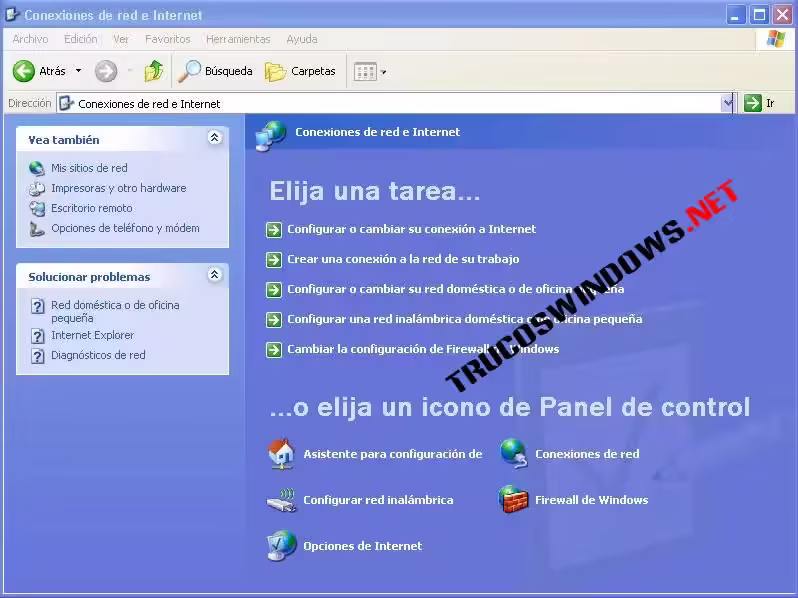Image resolution: width=798 pixels, height=598 pixels.
Task: Click Cambiar la configuración de Firewall link
Action: point(423,350)
